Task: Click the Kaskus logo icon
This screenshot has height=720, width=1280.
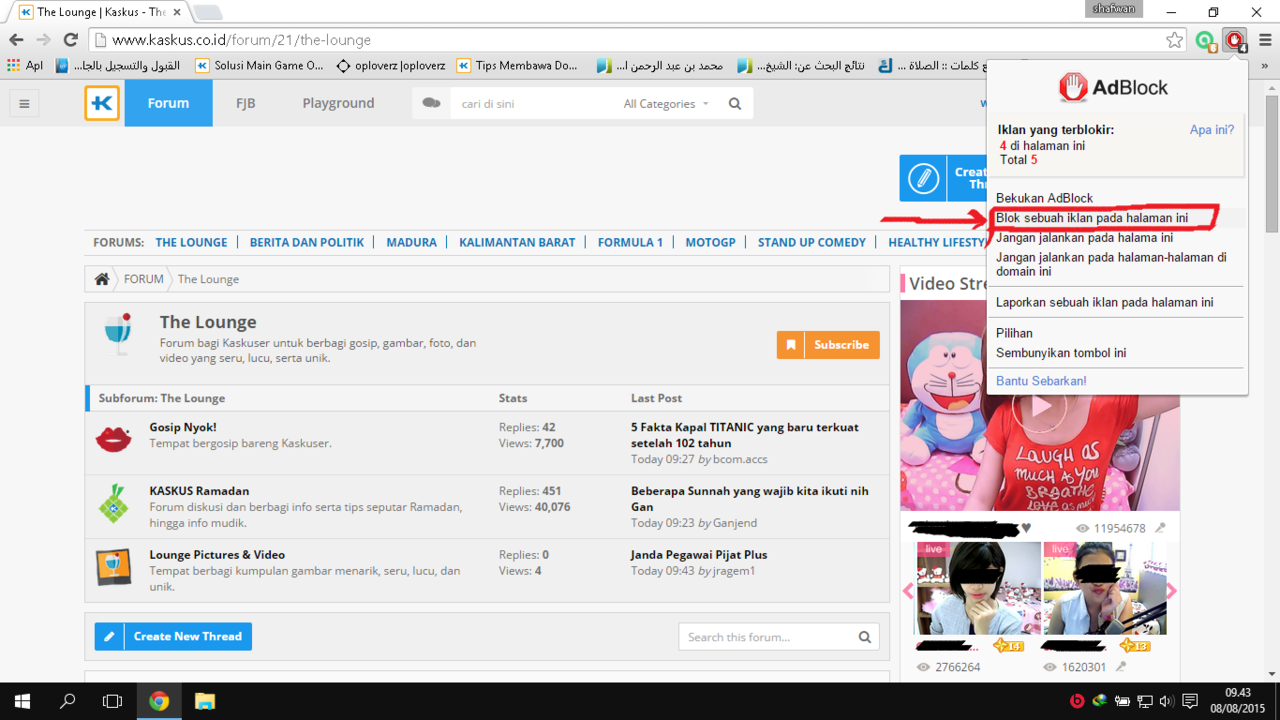Action: click(102, 103)
